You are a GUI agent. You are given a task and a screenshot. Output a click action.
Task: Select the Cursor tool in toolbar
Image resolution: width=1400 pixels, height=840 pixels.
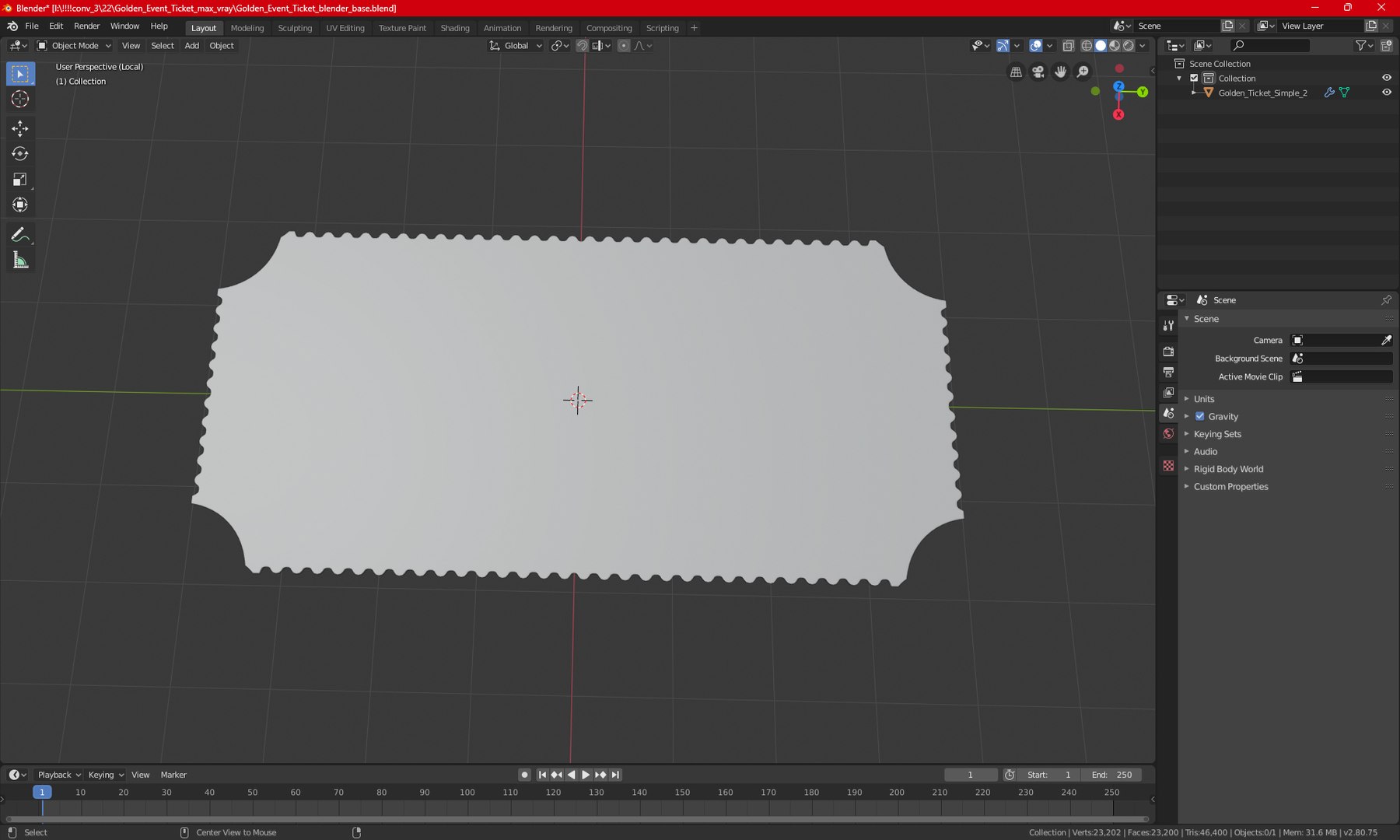point(20,100)
